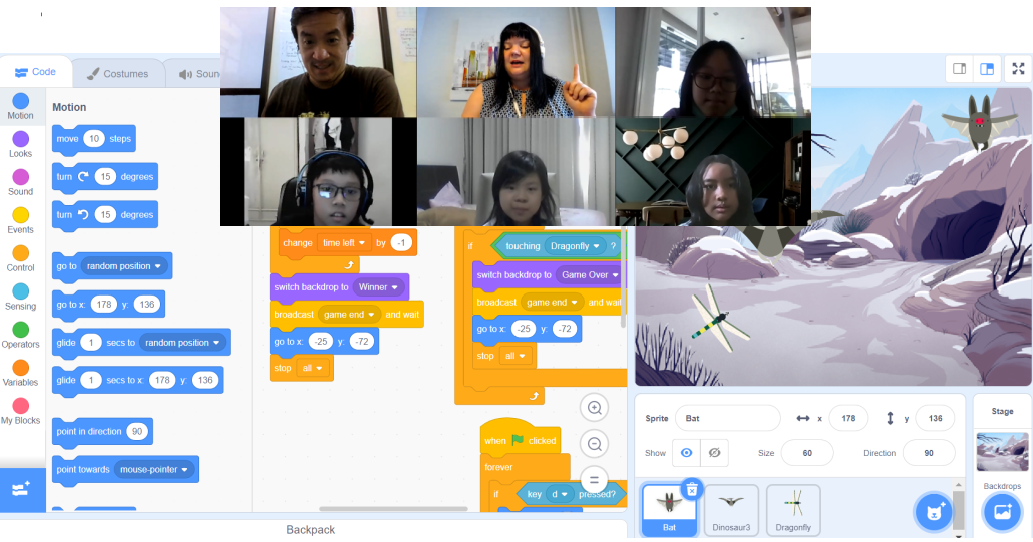Select the Sensing category circle
Image resolution: width=1033 pixels, height=542 pixels.
coord(20,291)
